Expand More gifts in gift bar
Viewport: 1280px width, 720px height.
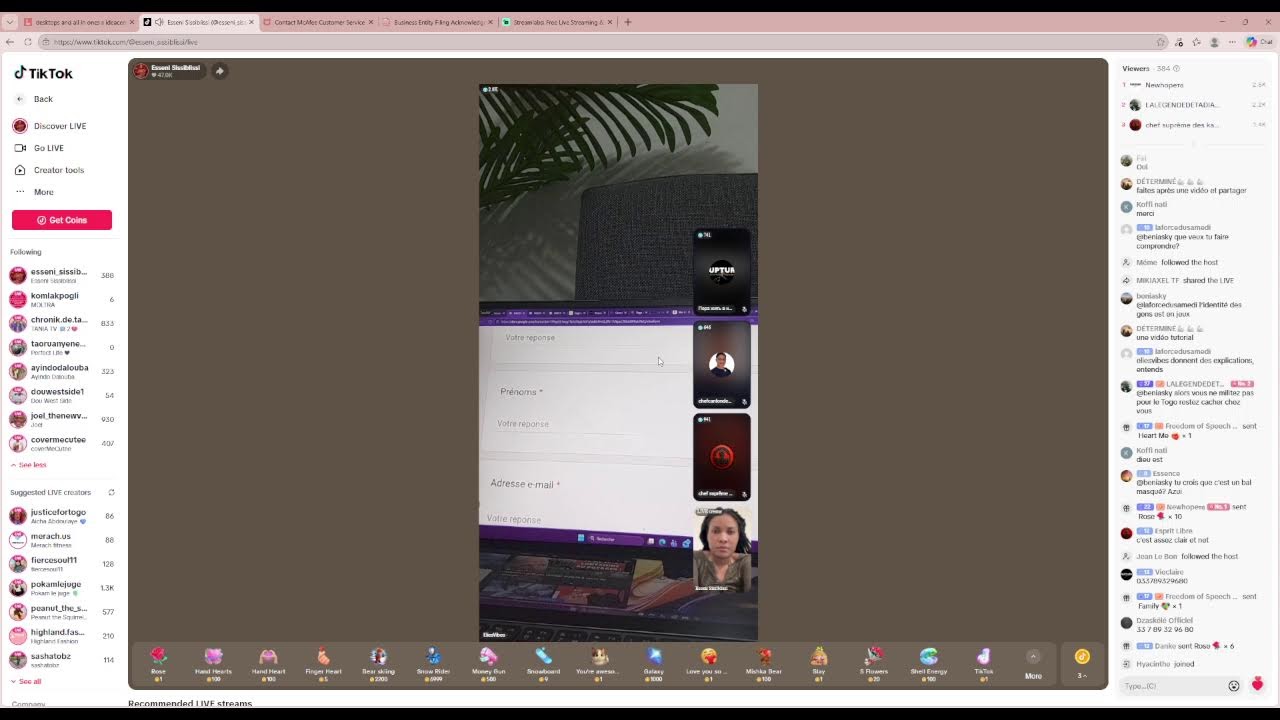[1033, 664]
